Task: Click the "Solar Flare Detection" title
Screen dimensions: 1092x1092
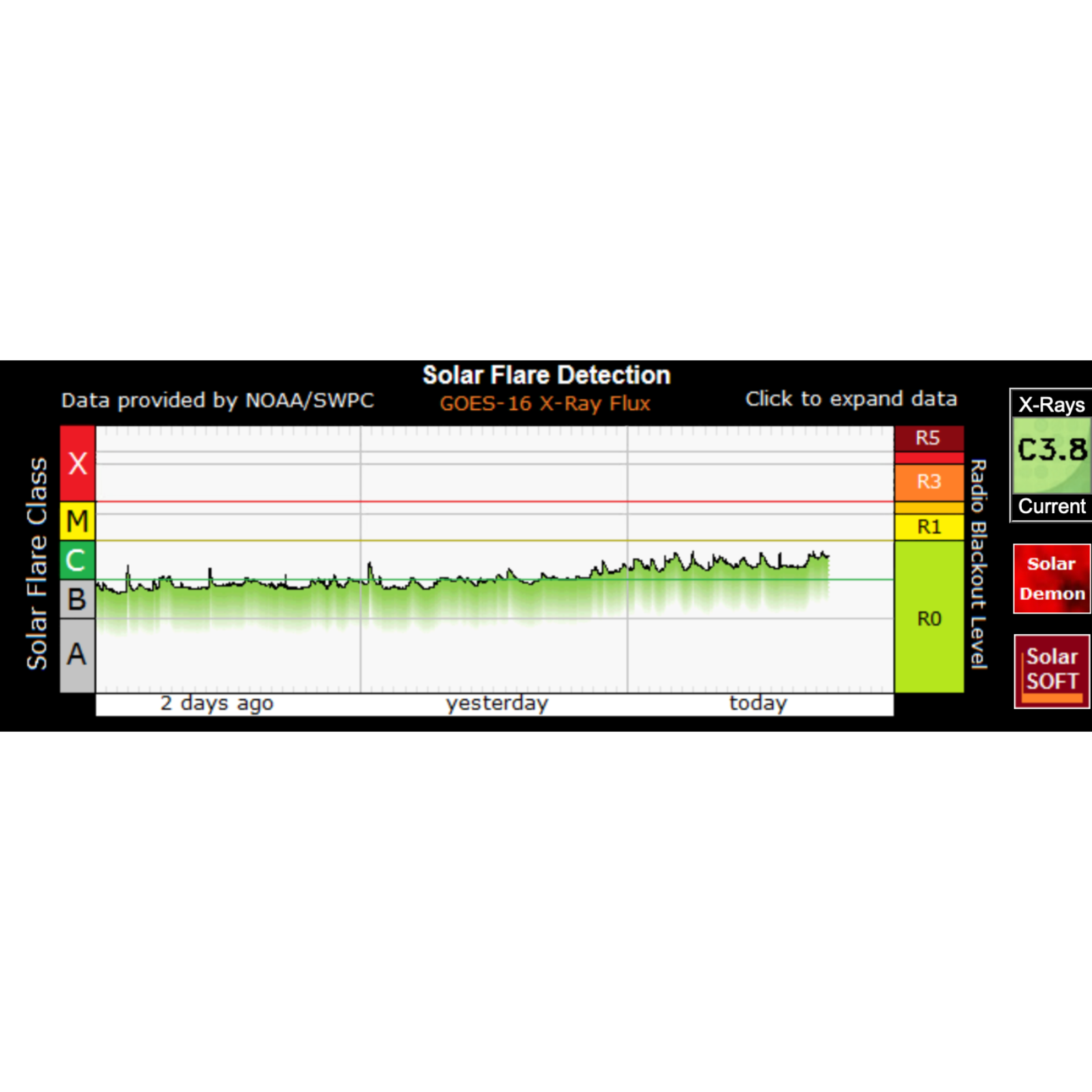Action: click(546, 375)
